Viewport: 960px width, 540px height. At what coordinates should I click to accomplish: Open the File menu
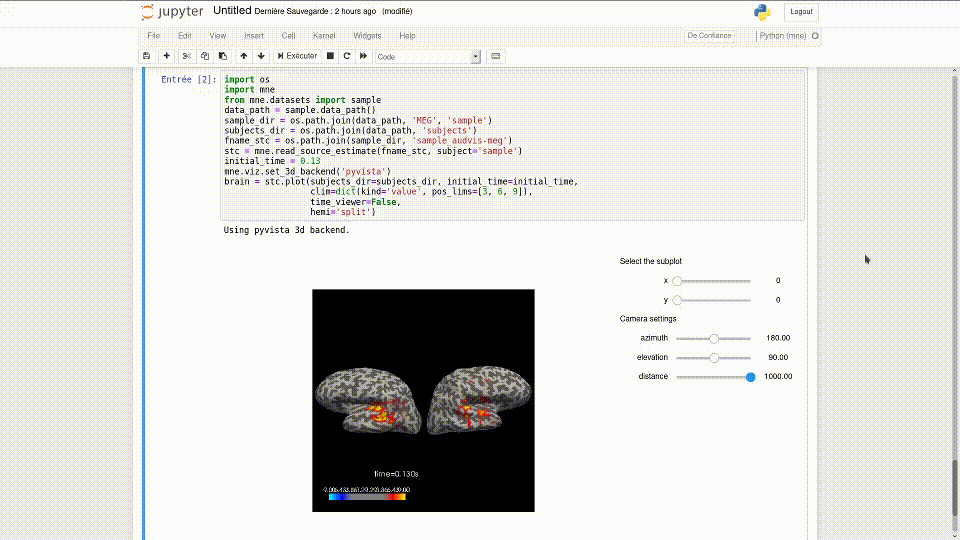point(154,36)
